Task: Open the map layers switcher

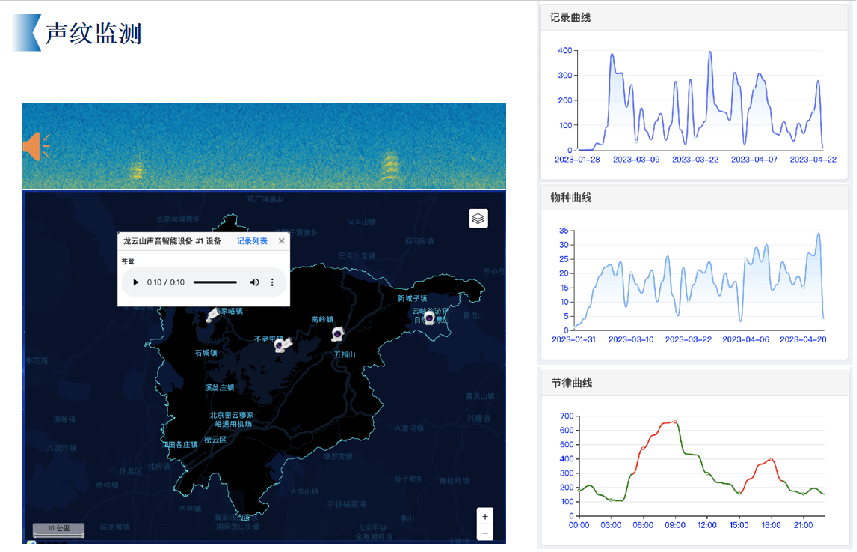Action: pos(478,219)
